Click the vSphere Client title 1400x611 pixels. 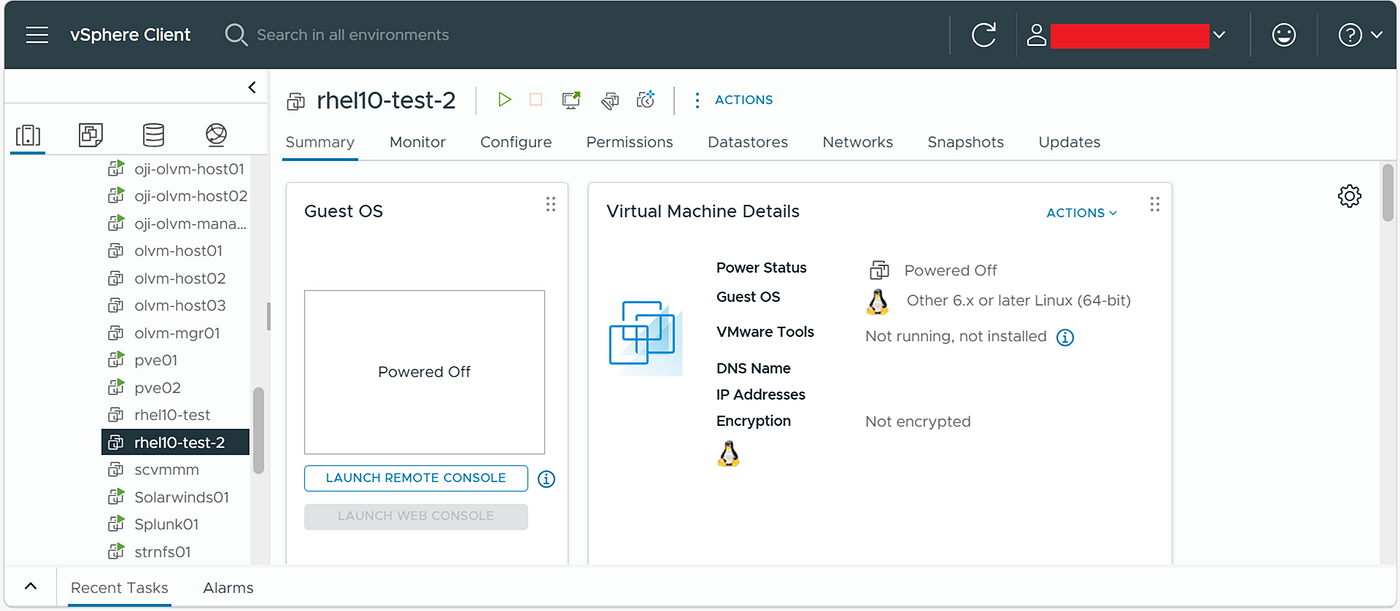point(130,35)
